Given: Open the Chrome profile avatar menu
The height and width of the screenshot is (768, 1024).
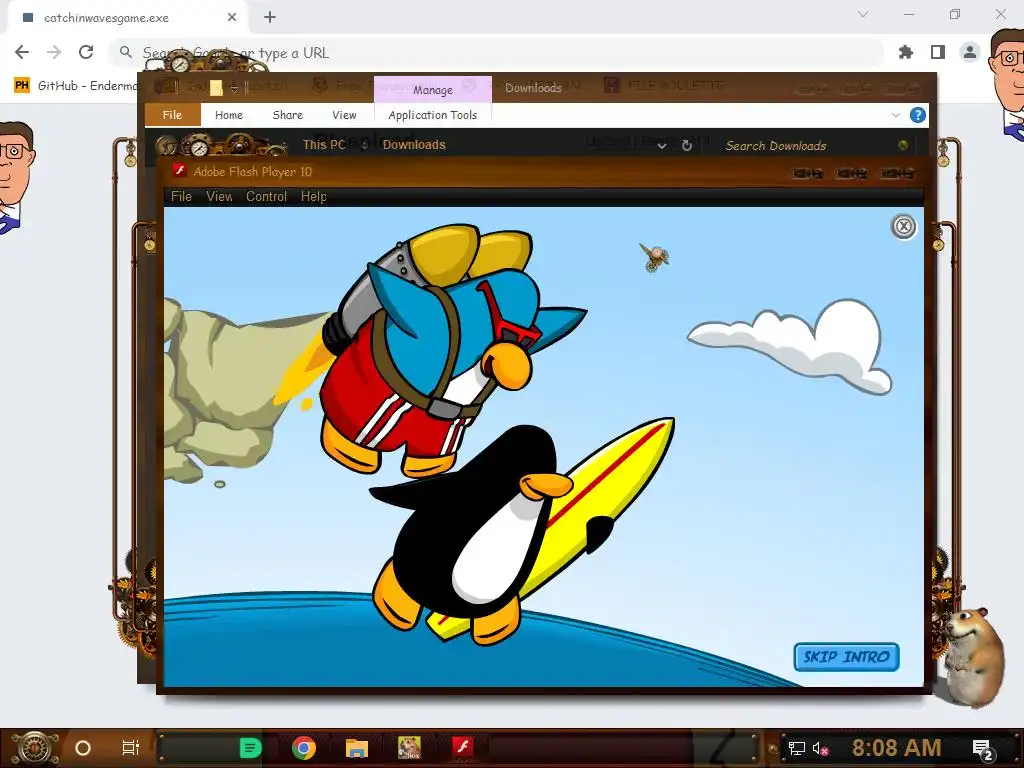Looking at the screenshot, I should [970, 52].
